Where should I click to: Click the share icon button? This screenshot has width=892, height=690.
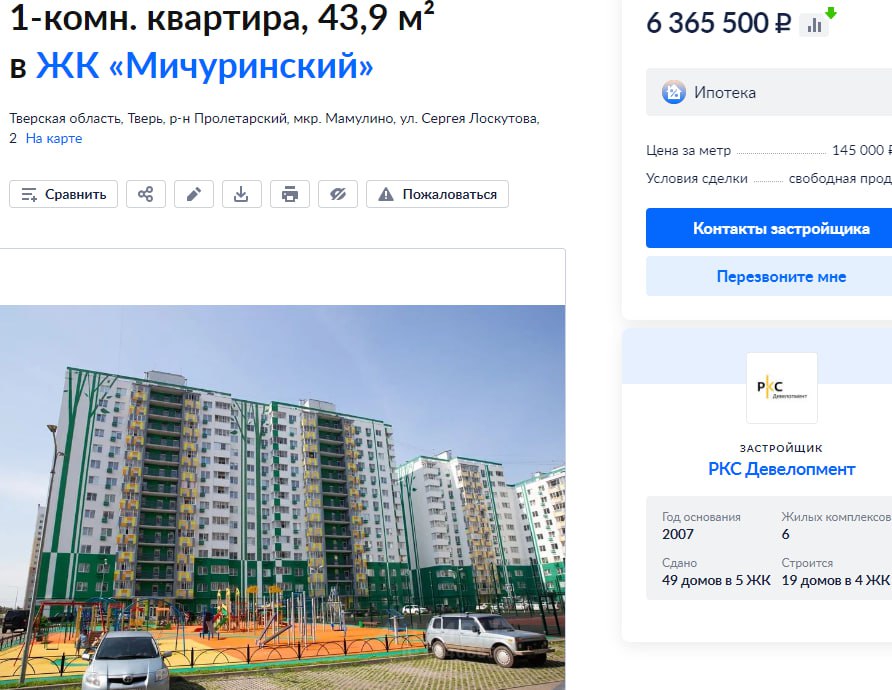146,194
